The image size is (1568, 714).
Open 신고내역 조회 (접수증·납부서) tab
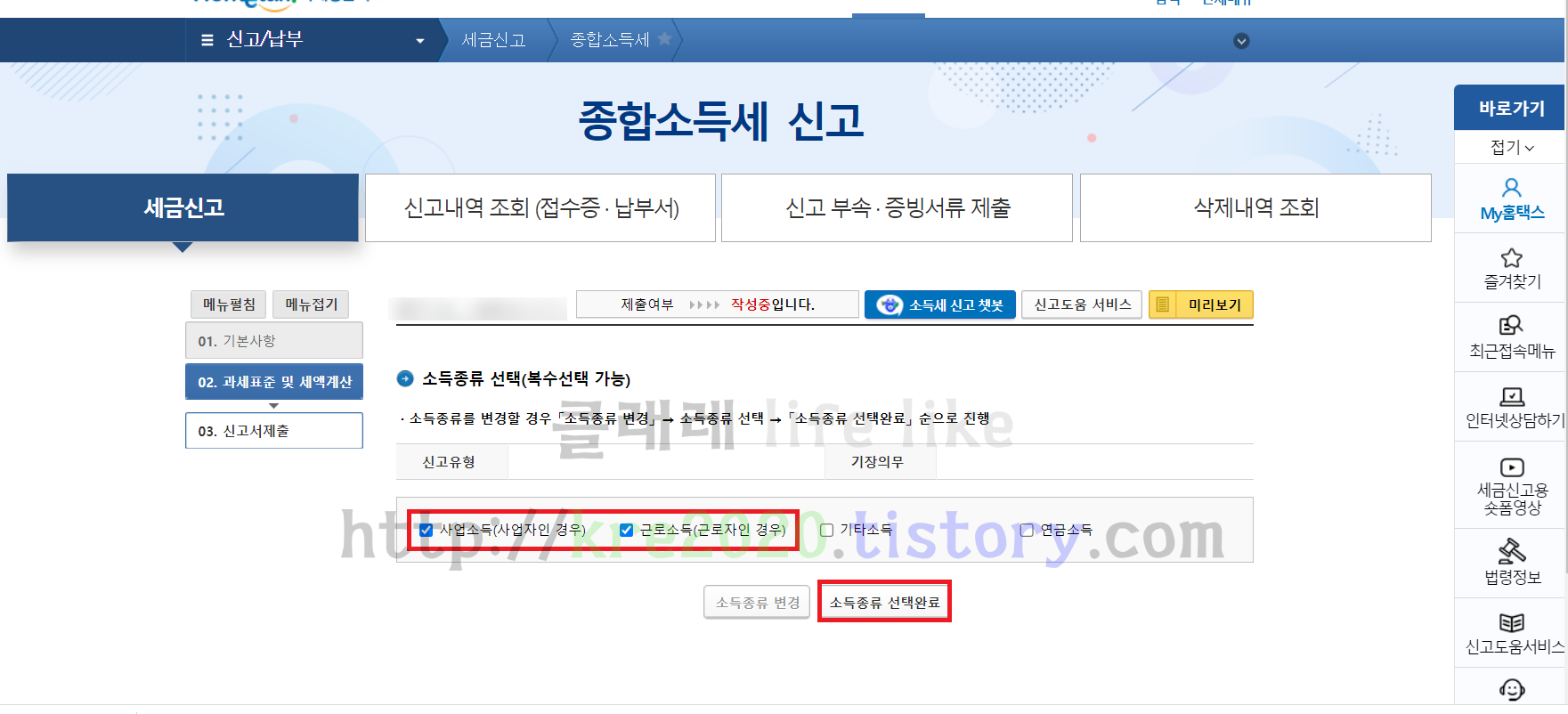coord(540,207)
